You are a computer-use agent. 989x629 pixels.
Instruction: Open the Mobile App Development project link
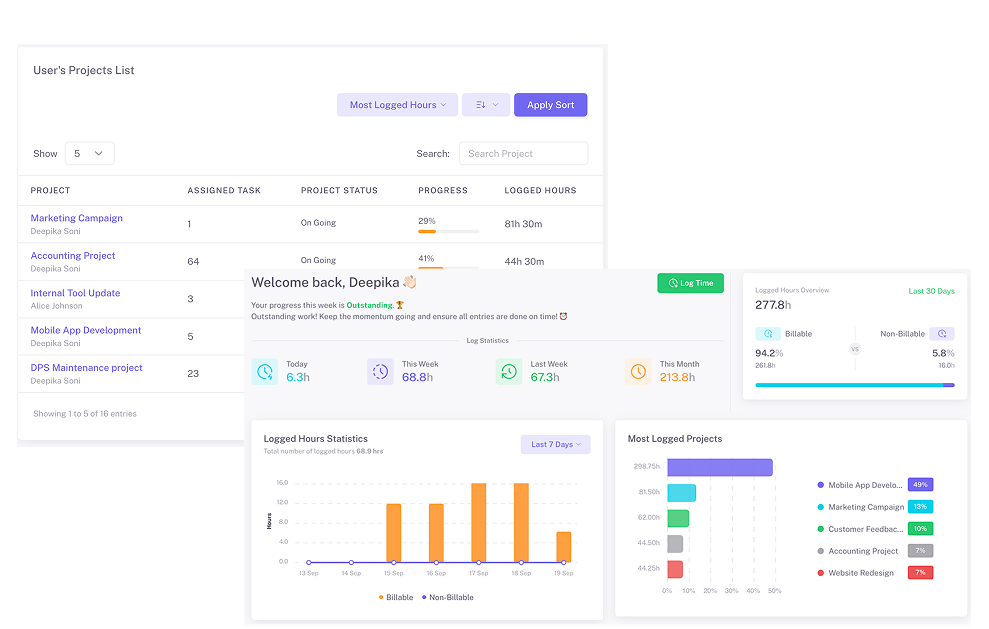click(x=85, y=330)
